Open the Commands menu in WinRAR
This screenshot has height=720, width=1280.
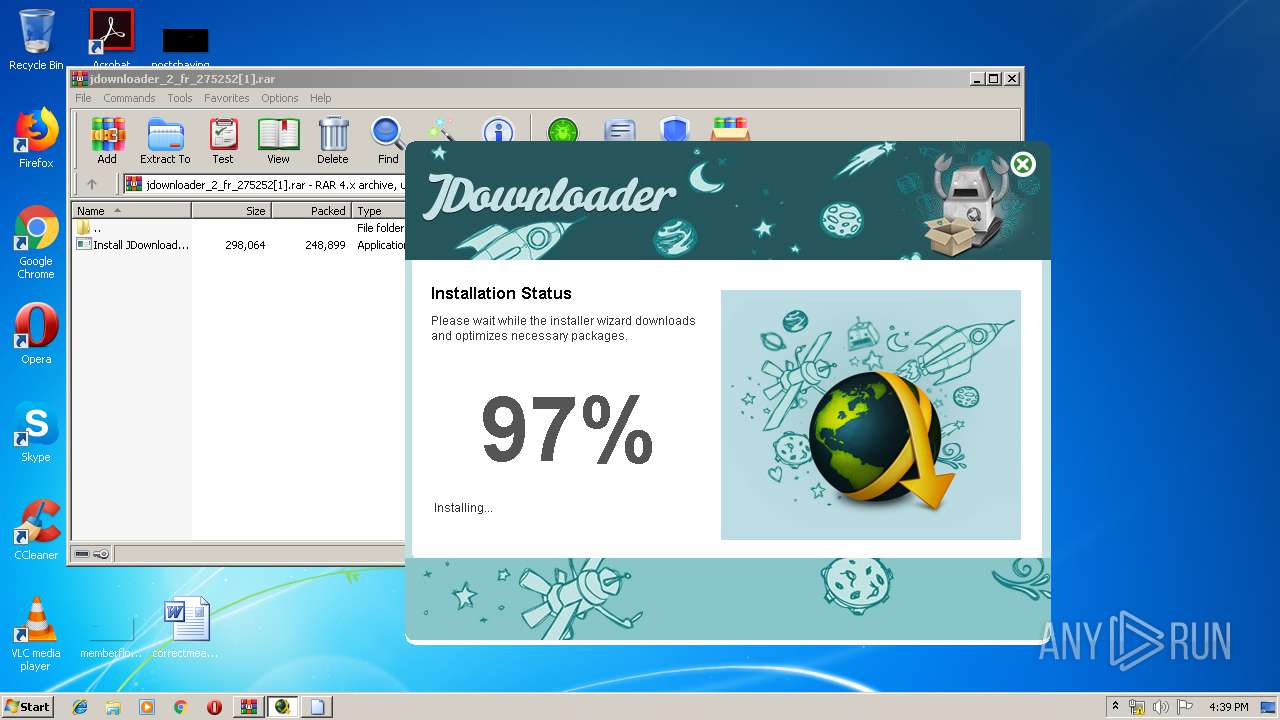pos(129,98)
